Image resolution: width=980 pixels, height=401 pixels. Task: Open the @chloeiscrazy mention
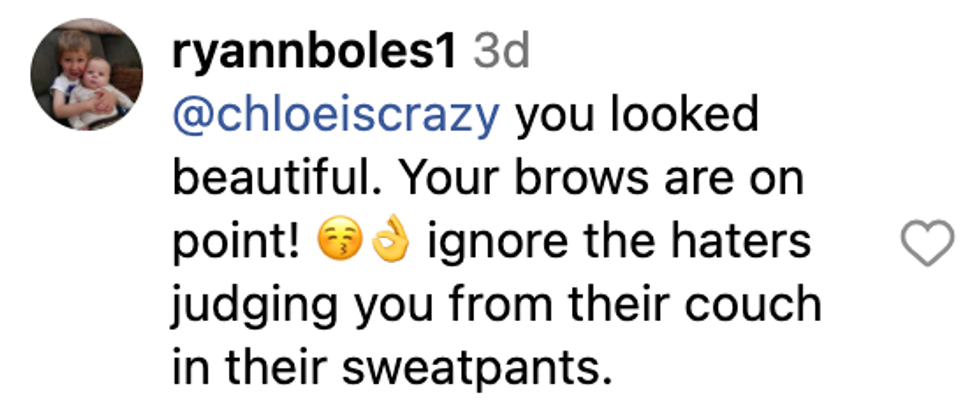coord(335,117)
